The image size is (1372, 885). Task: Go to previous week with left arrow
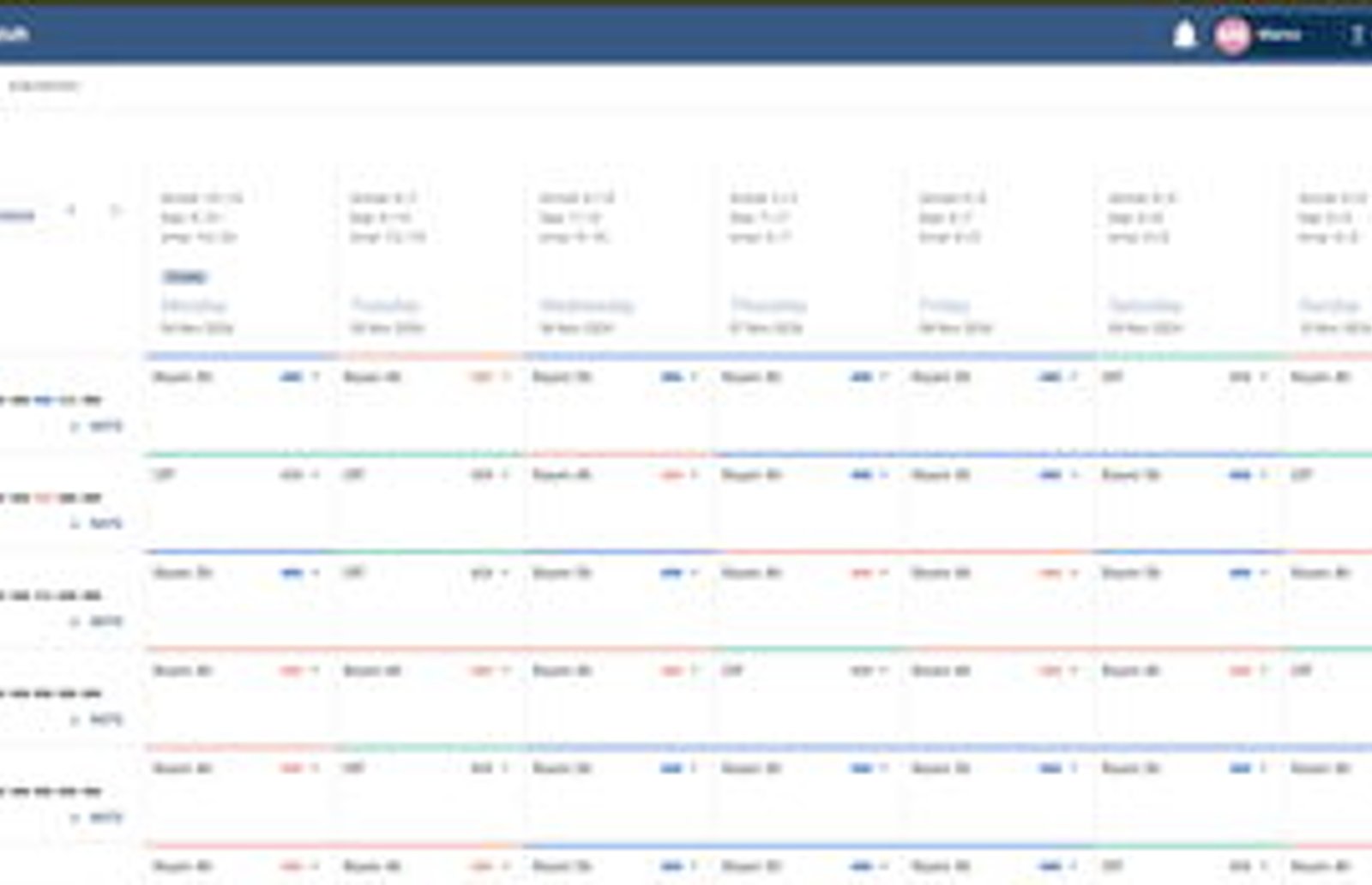tap(71, 210)
